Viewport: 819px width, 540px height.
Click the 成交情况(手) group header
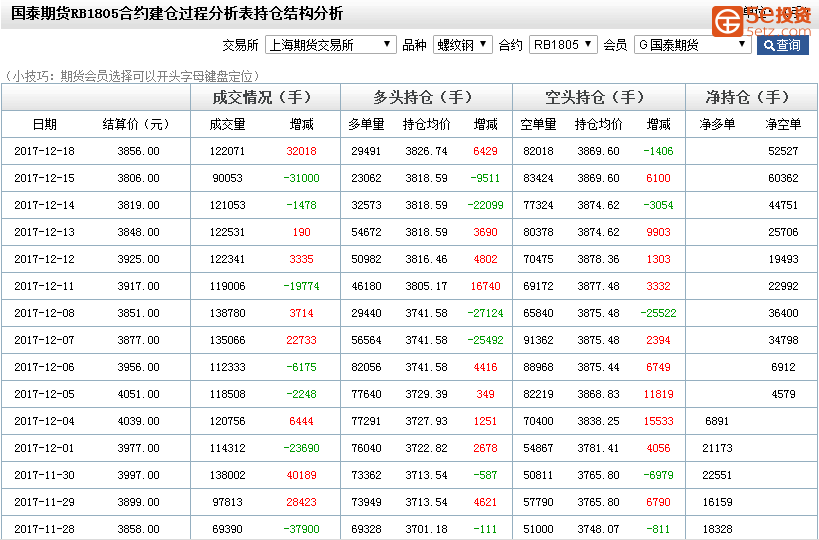pyautogui.click(x=262, y=97)
